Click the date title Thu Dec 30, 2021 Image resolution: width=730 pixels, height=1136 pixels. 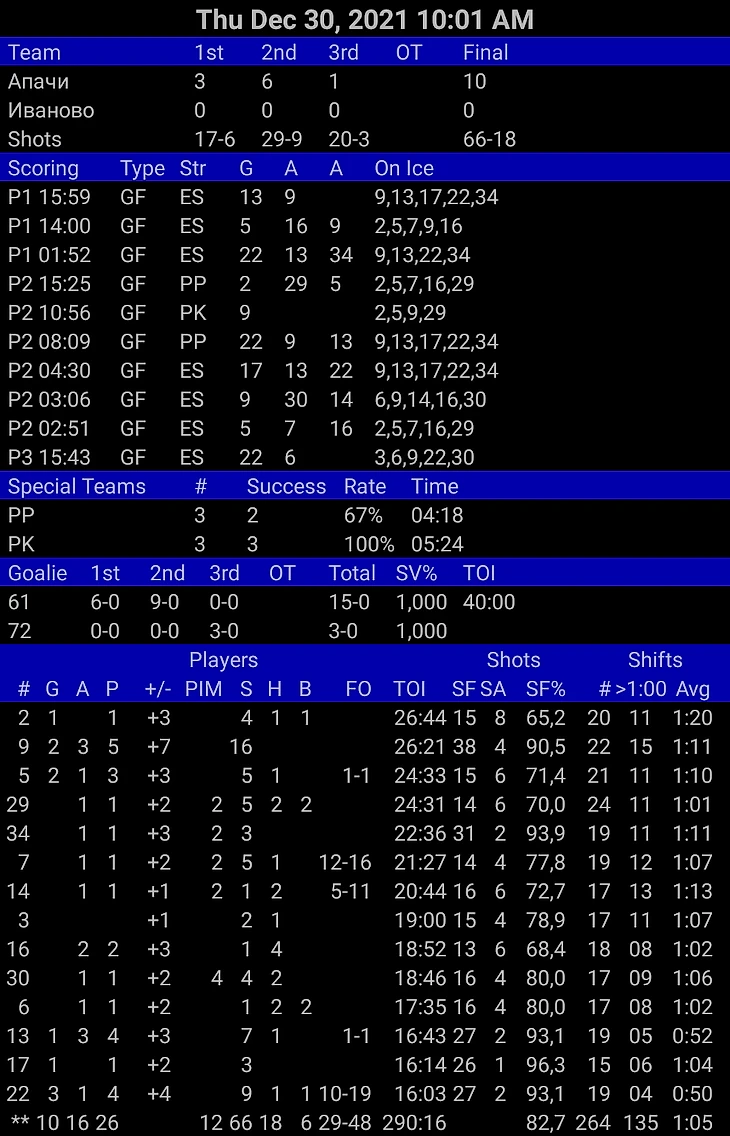[364, 19]
